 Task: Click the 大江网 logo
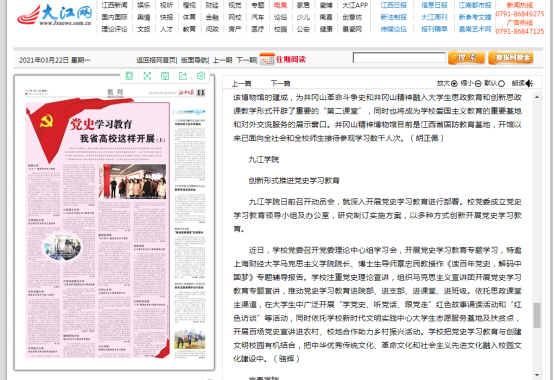(x=55, y=15)
